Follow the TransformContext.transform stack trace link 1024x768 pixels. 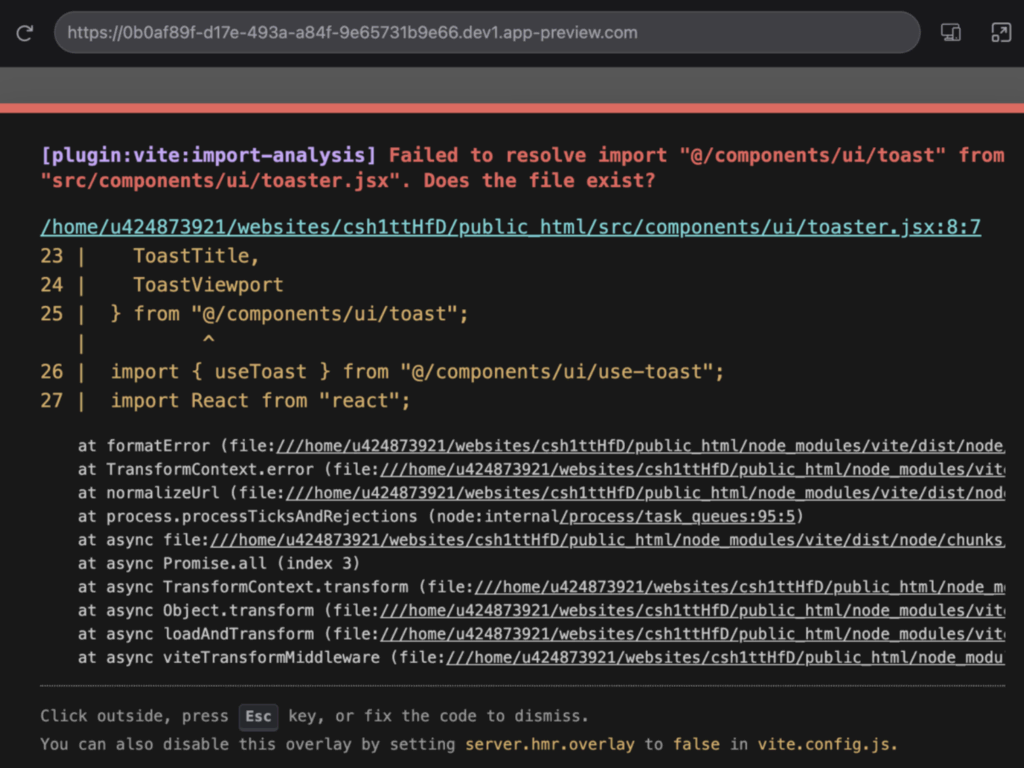(x=740, y=587)
